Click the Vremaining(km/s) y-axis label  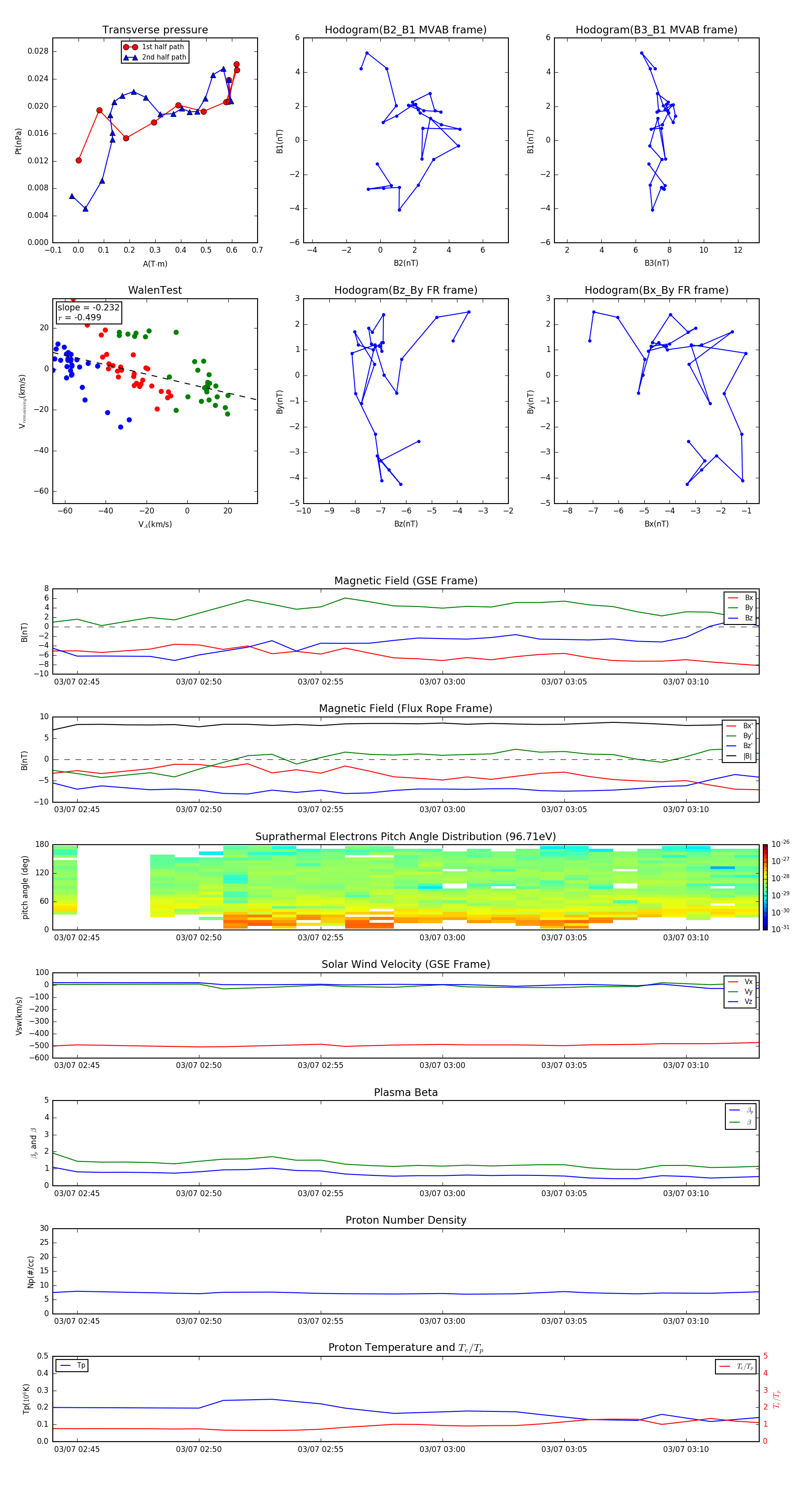(22, 401)
